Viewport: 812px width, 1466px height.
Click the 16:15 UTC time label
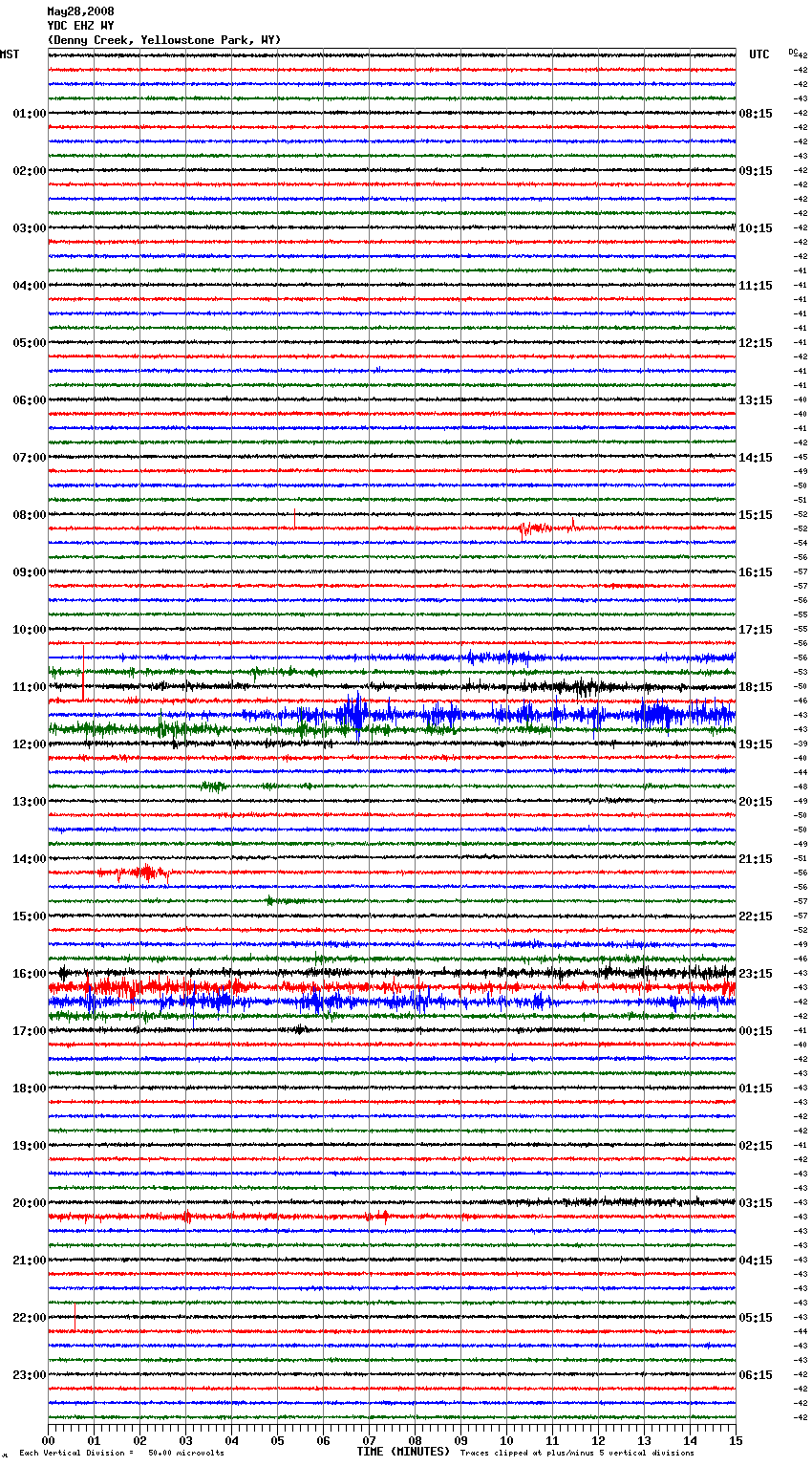tap(756, 572)
